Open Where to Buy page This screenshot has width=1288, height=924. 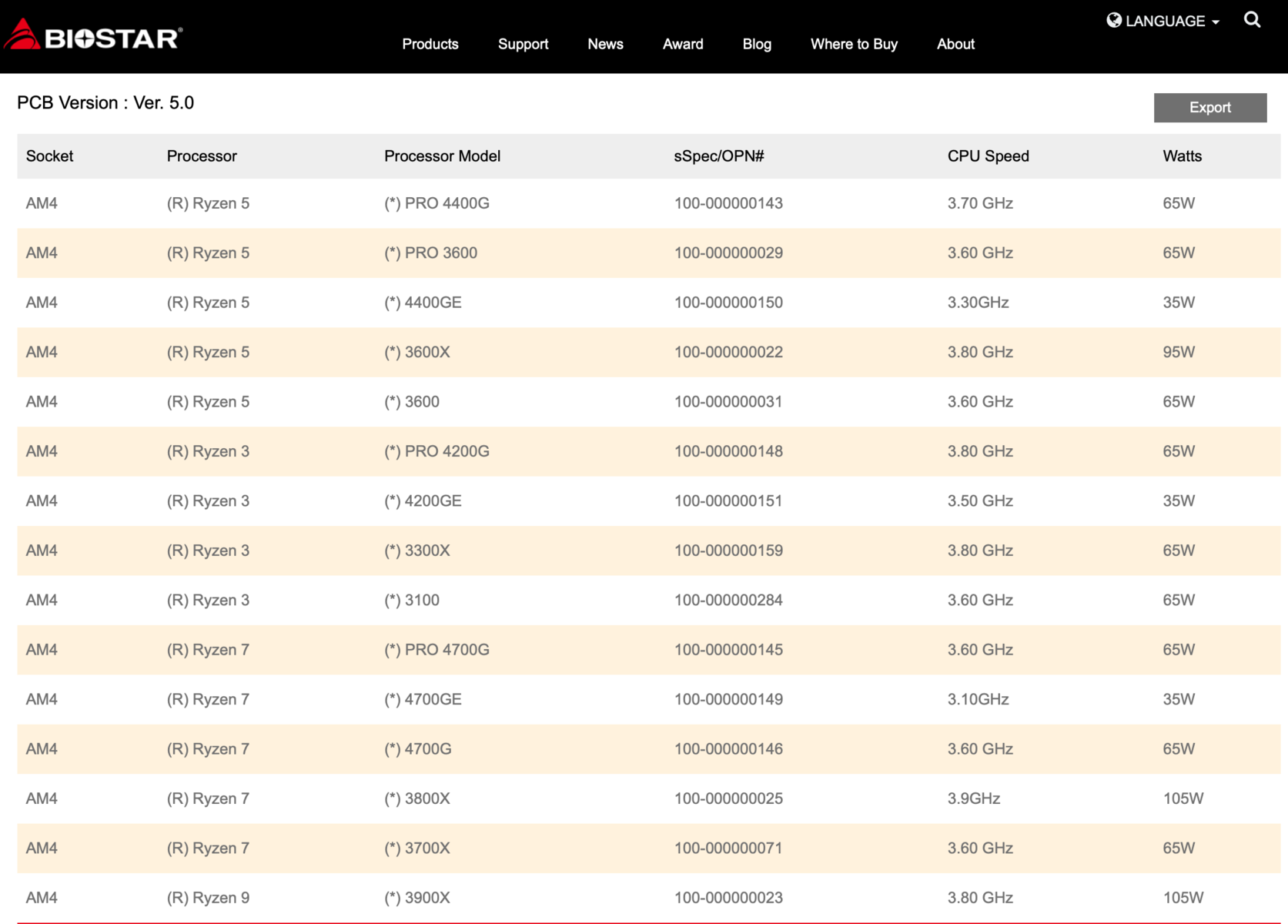[854, 44]
